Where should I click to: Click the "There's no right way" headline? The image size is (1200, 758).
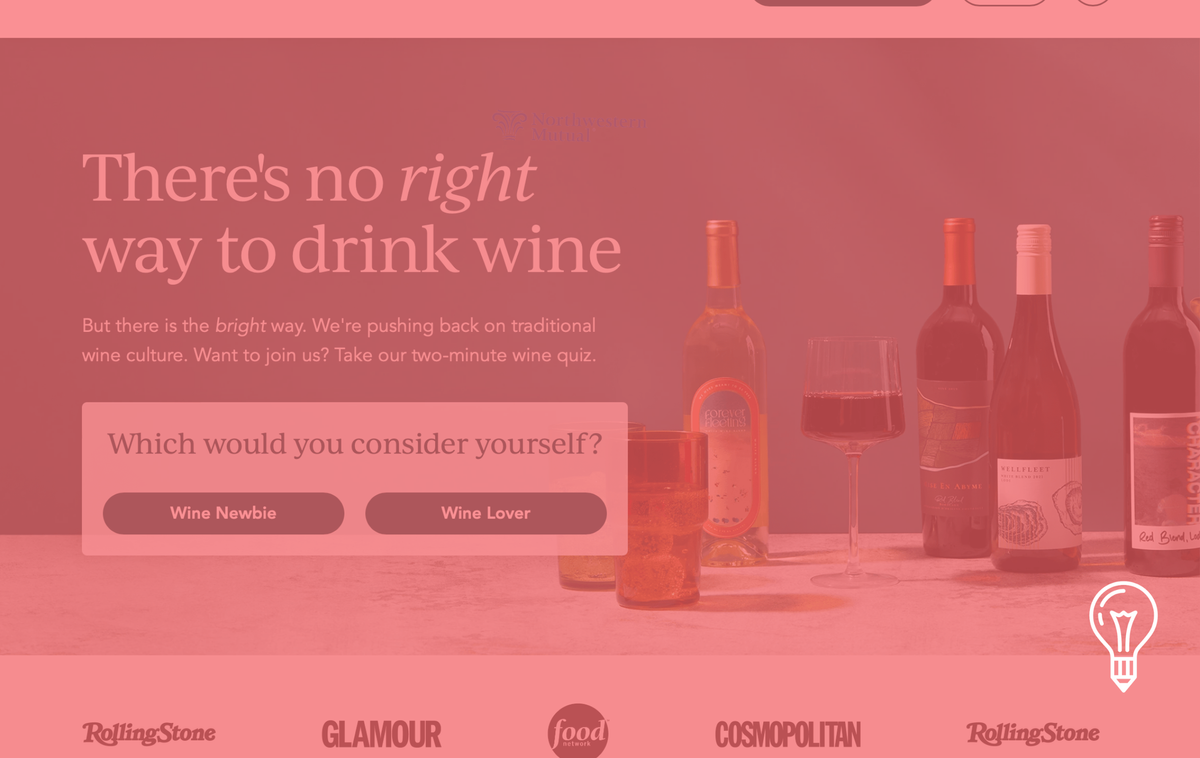pyautogui.click(x=352, y=214)
